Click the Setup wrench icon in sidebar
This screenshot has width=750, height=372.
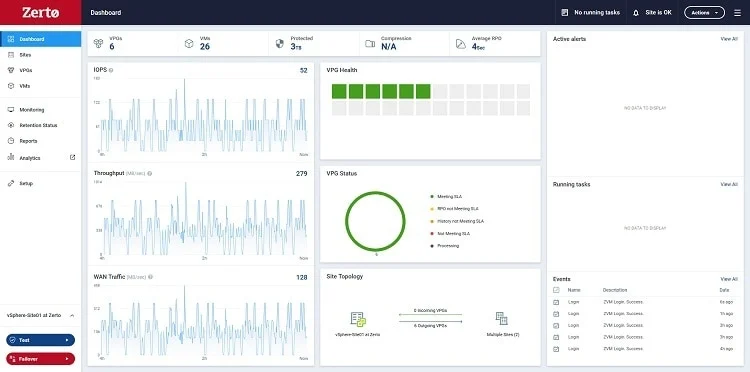tap(11, 183)
